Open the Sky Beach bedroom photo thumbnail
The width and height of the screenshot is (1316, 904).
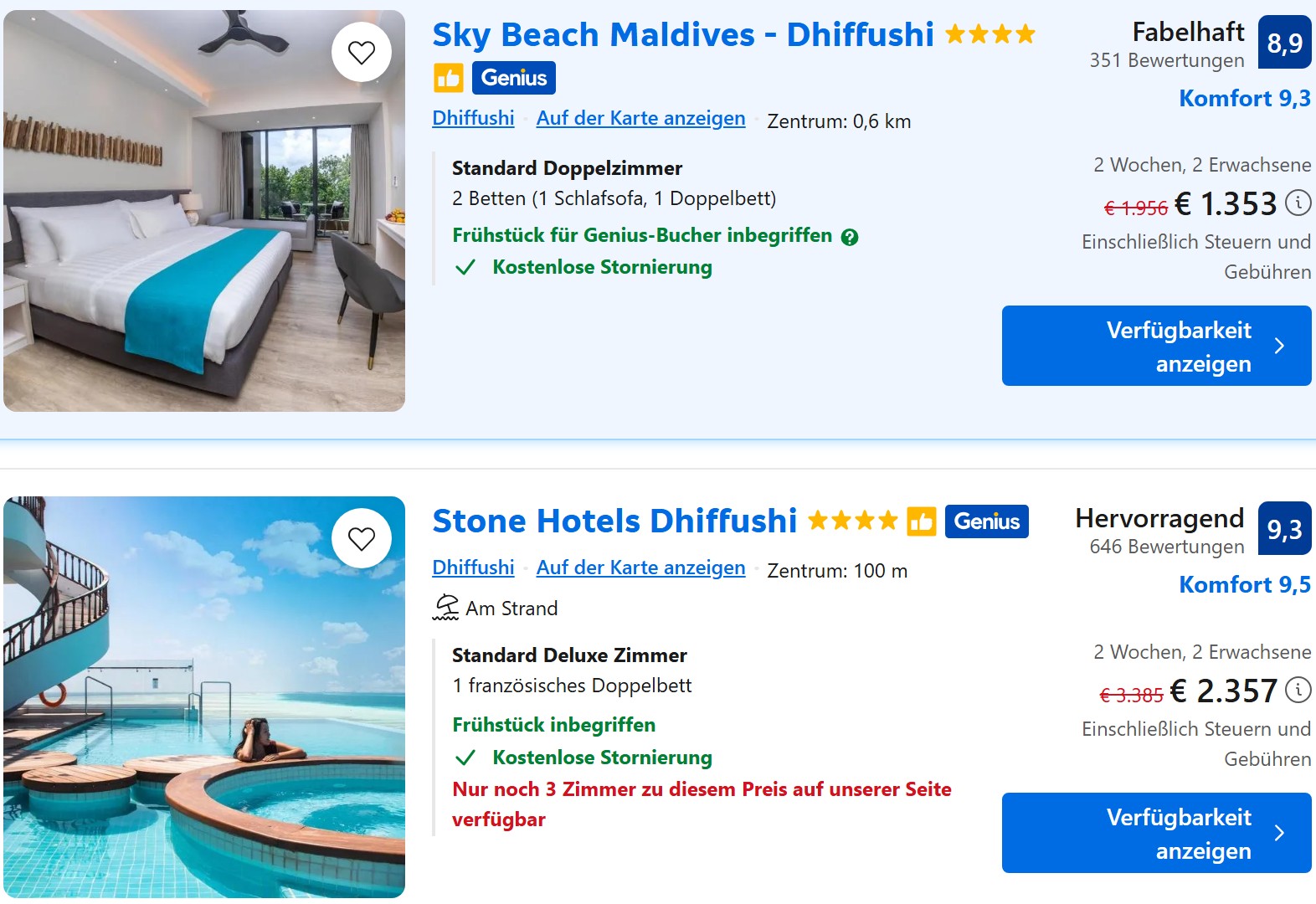click(204, 211)
